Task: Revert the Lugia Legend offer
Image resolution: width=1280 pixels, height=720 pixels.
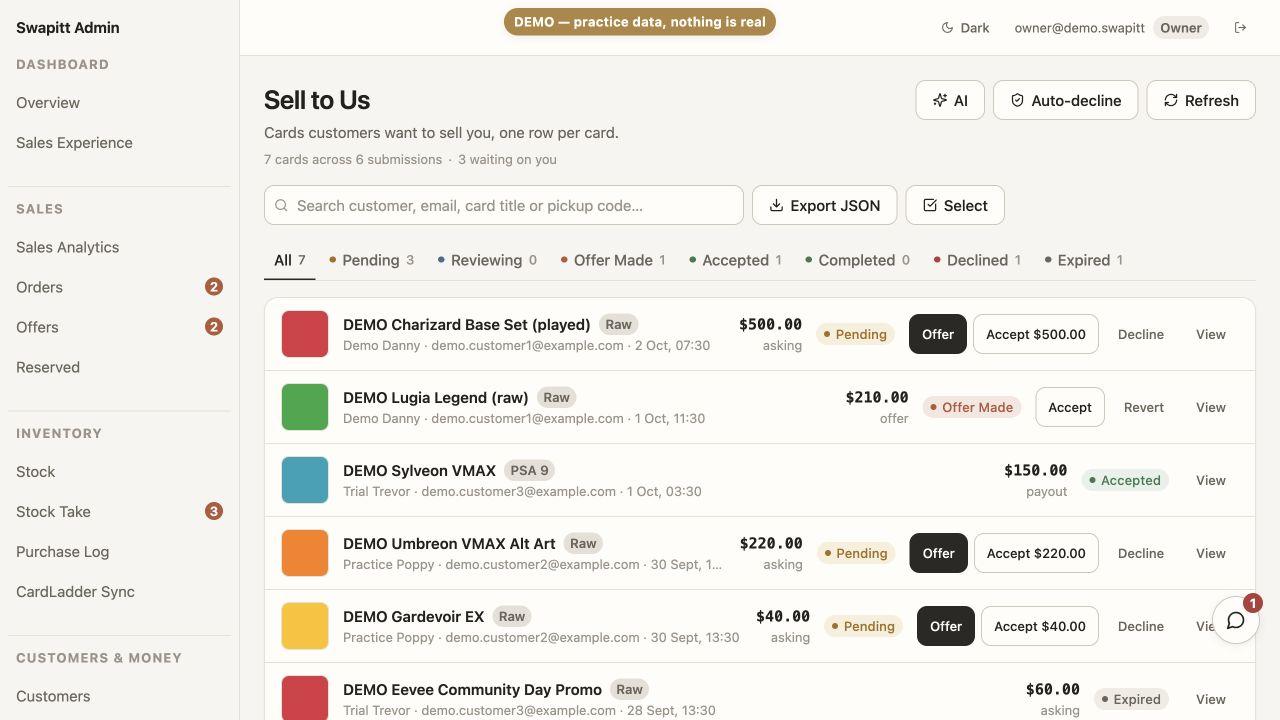Action: pos(1144,407)
